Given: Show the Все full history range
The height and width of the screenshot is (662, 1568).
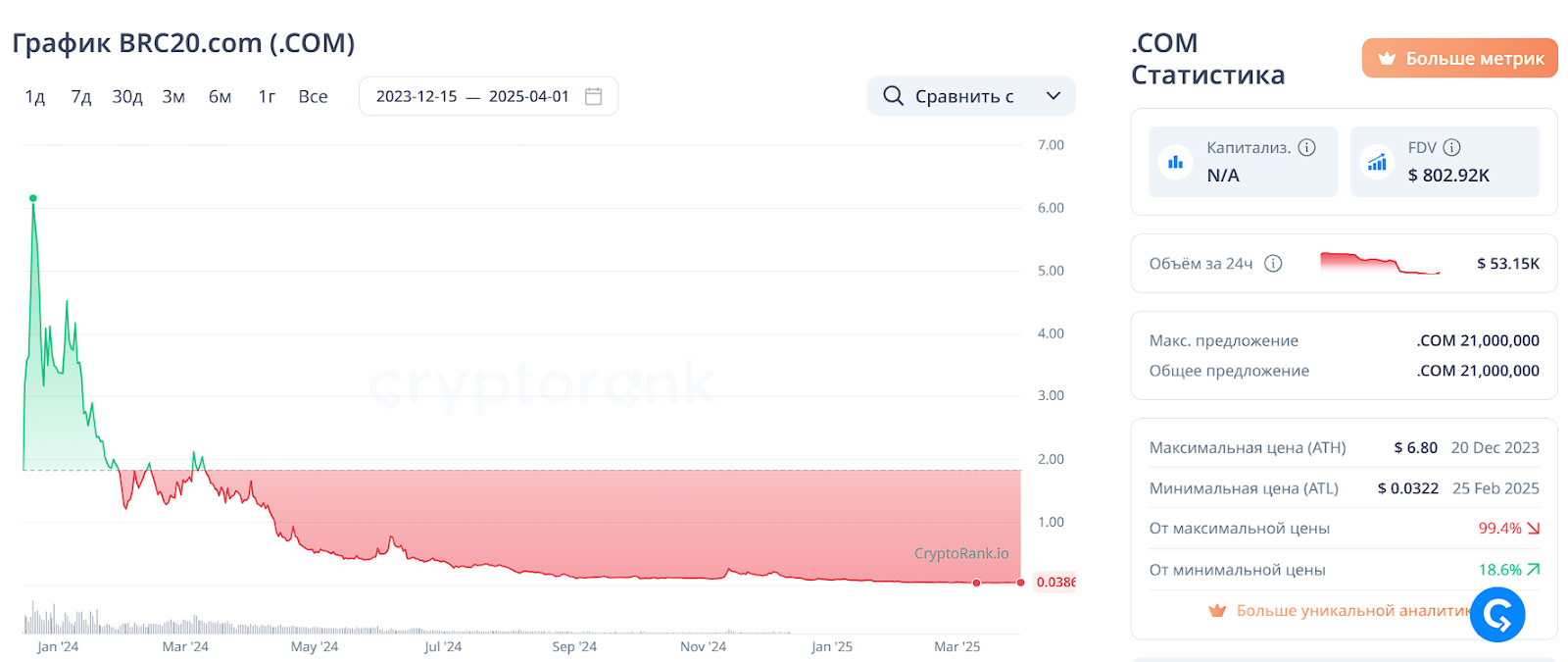Looking at the screenshot, I should click(313, 96).
